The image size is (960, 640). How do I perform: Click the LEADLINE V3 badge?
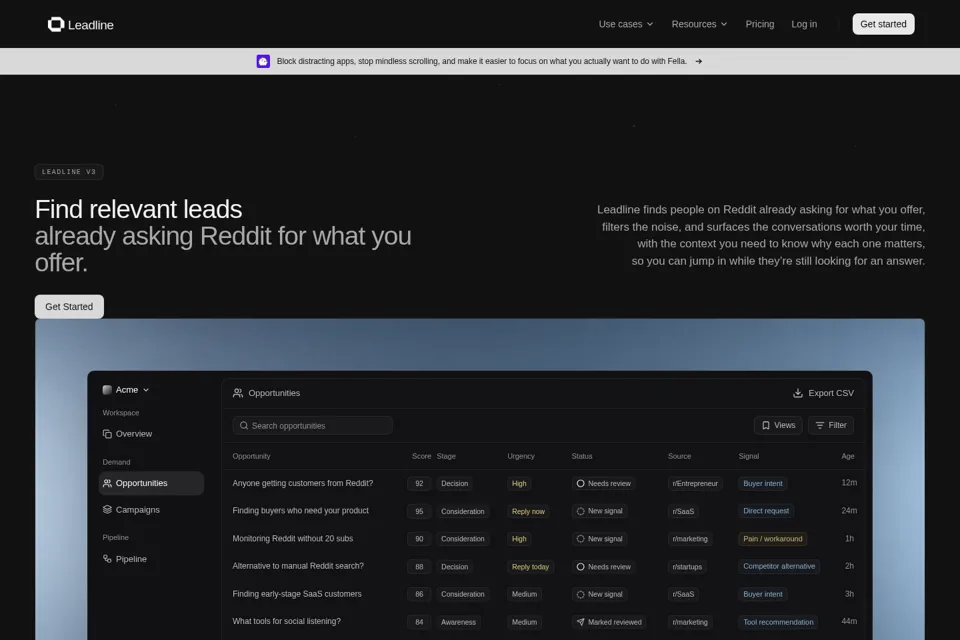click(x=69, y=172)
